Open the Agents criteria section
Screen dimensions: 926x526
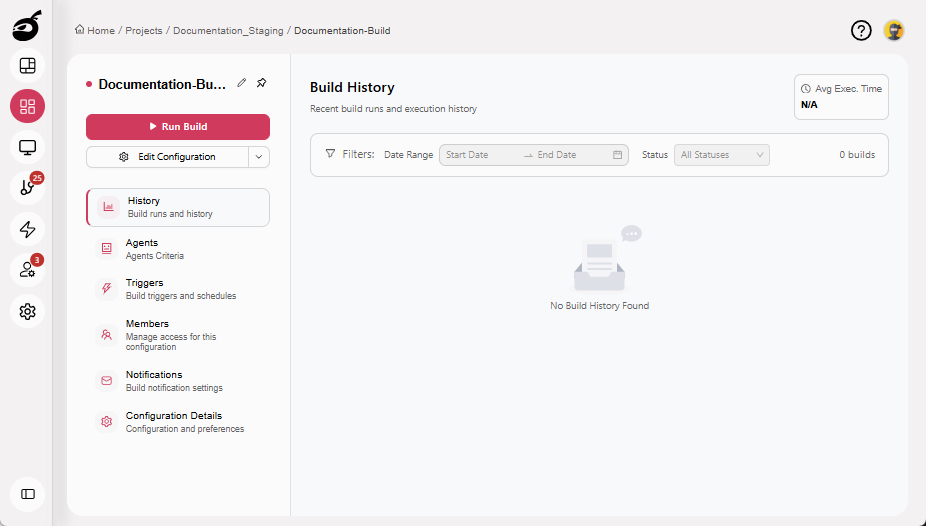178,249
